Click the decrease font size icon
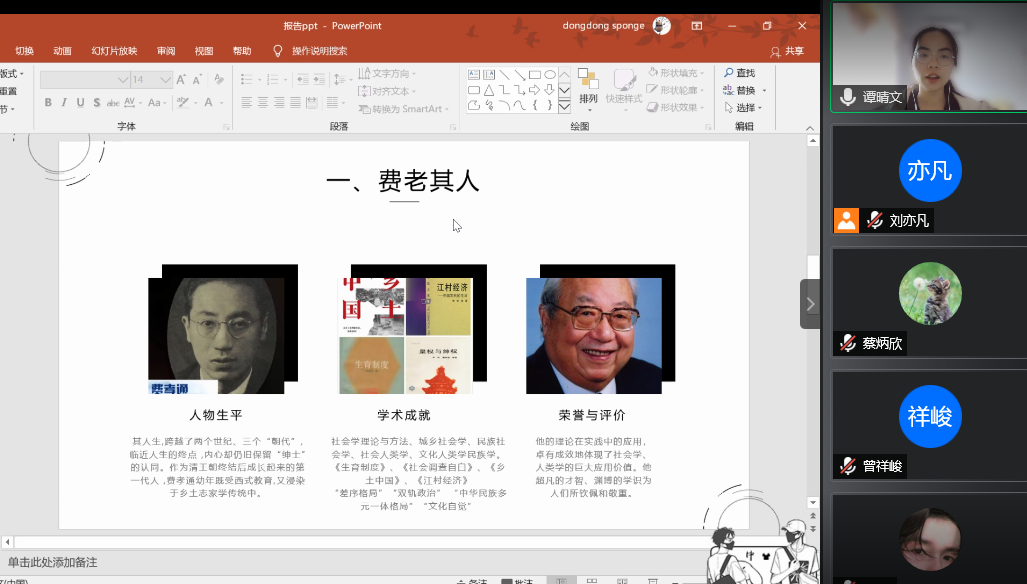Viewport: 1027px width, 584px height. pyautogui.click(x=197, y=80)
